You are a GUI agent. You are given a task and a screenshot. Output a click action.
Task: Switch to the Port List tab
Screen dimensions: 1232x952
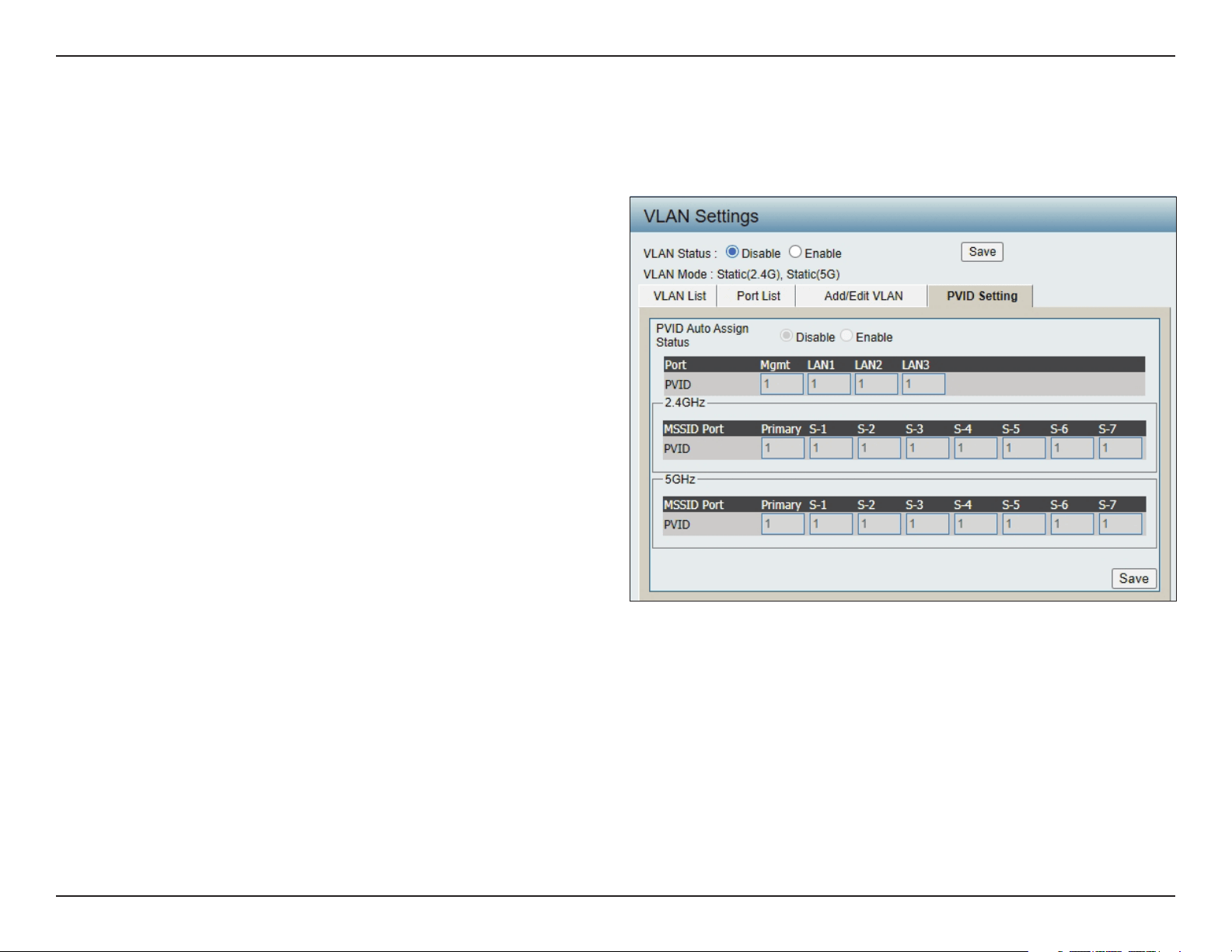pos(758,296)
